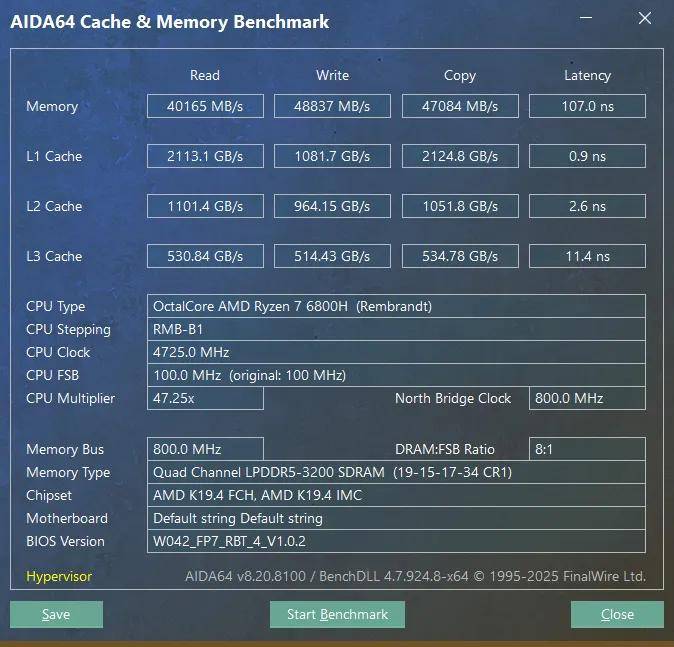Select L2 Cache Copy 1051.8 GB/s

pos(460,206)
